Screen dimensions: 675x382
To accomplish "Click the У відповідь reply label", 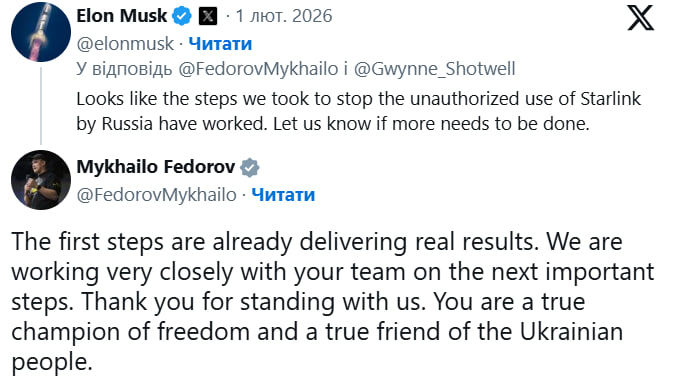I will 124,69.
